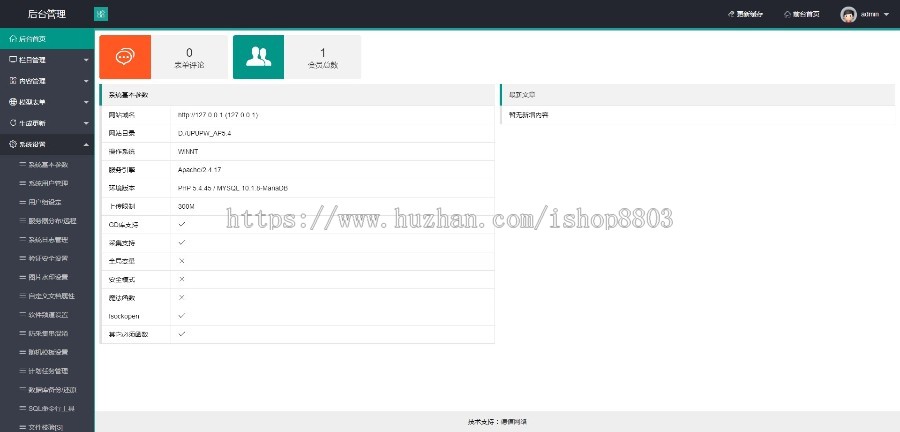Open 随机模板设置 submenu item
900x432 pixels.
point(47,352)
